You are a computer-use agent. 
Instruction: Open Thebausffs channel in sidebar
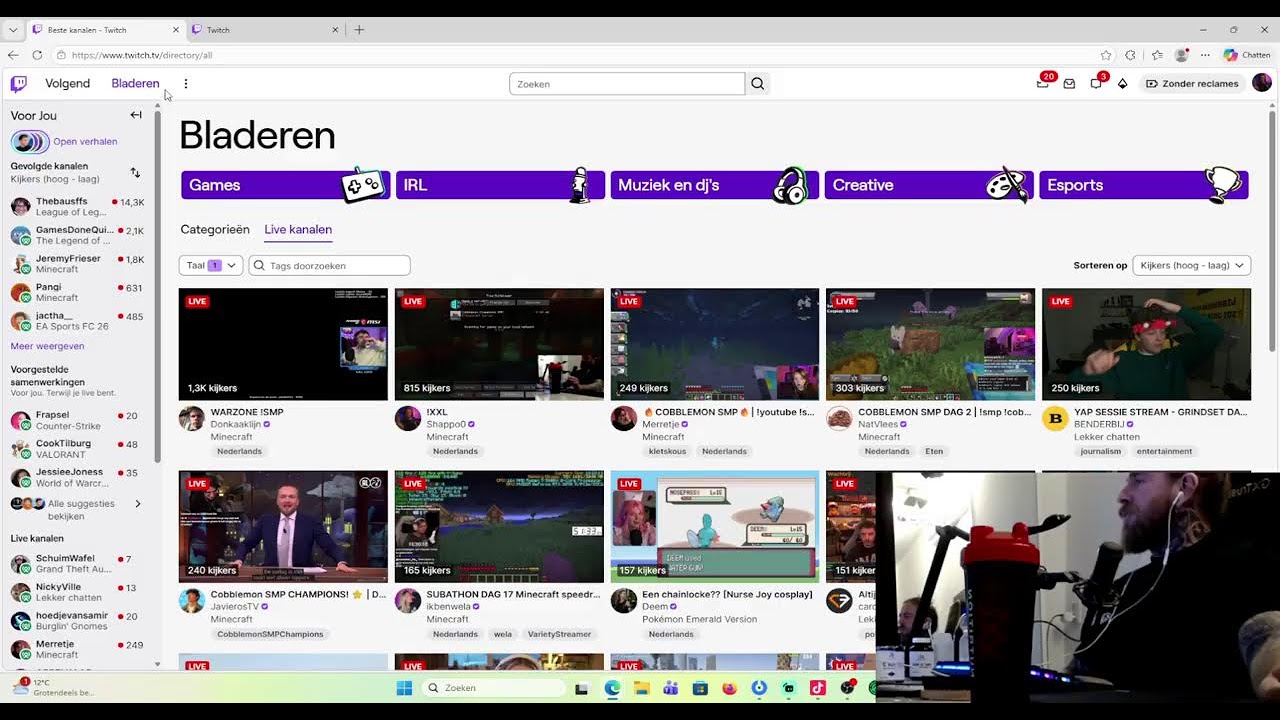78,207
